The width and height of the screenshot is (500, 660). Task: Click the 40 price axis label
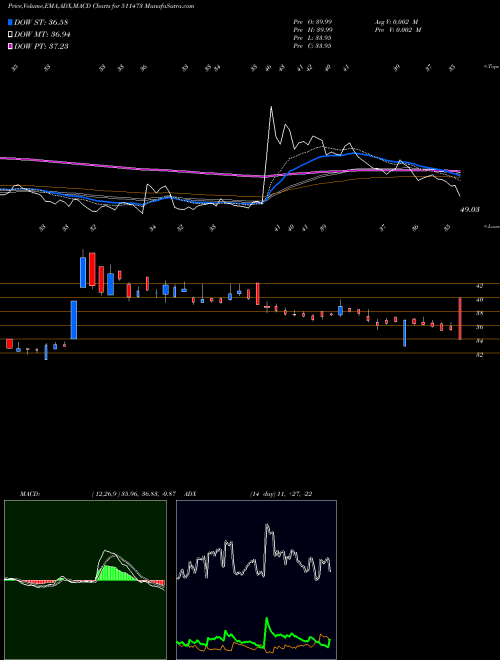479,300
